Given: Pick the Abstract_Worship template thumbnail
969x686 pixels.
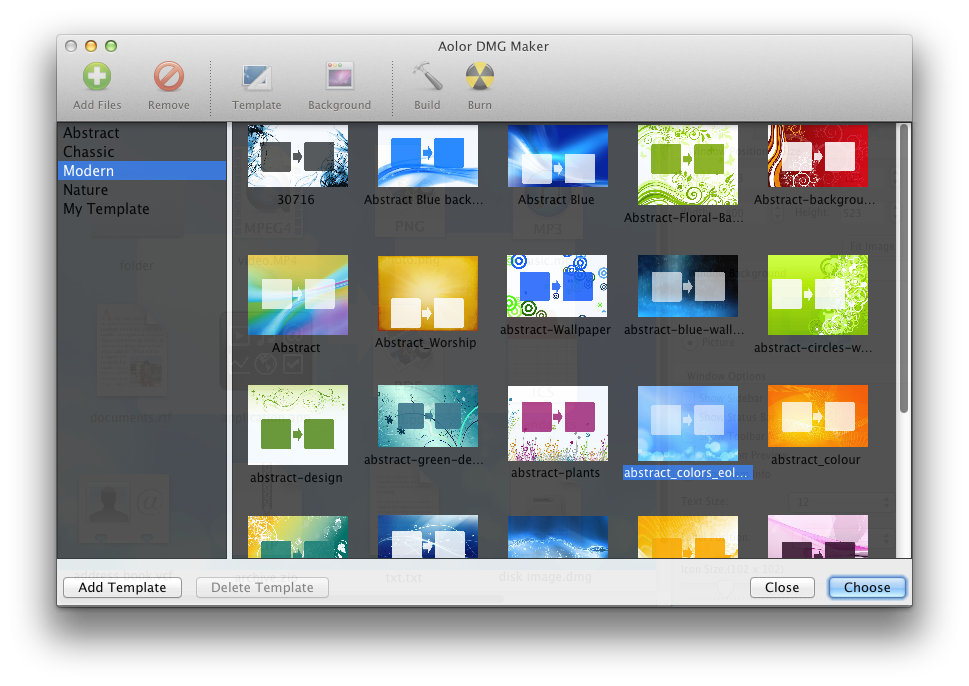Looking at the screenshot, I should coord(427,292).
